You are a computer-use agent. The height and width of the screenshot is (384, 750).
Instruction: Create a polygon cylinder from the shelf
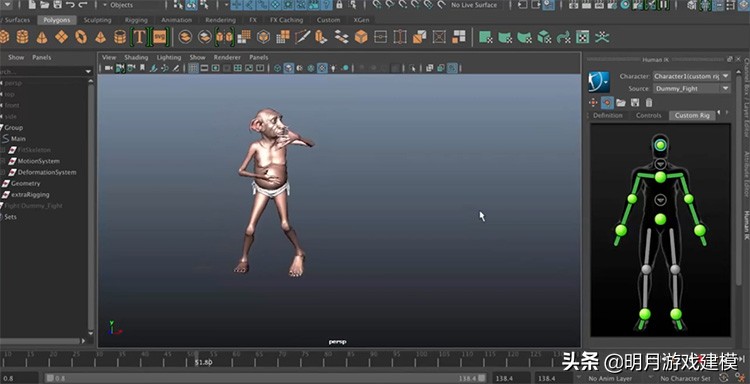pos(22,37)
